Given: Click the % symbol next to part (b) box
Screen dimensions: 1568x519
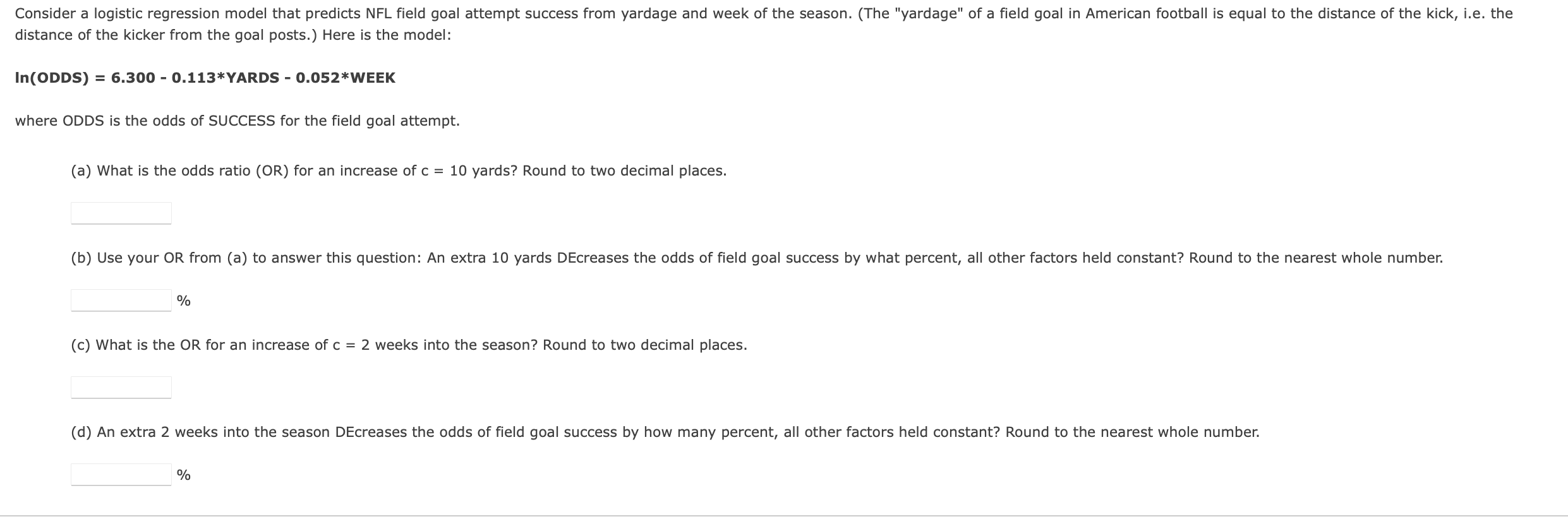Looking at the screenshot, I should (x=183, y=301).
